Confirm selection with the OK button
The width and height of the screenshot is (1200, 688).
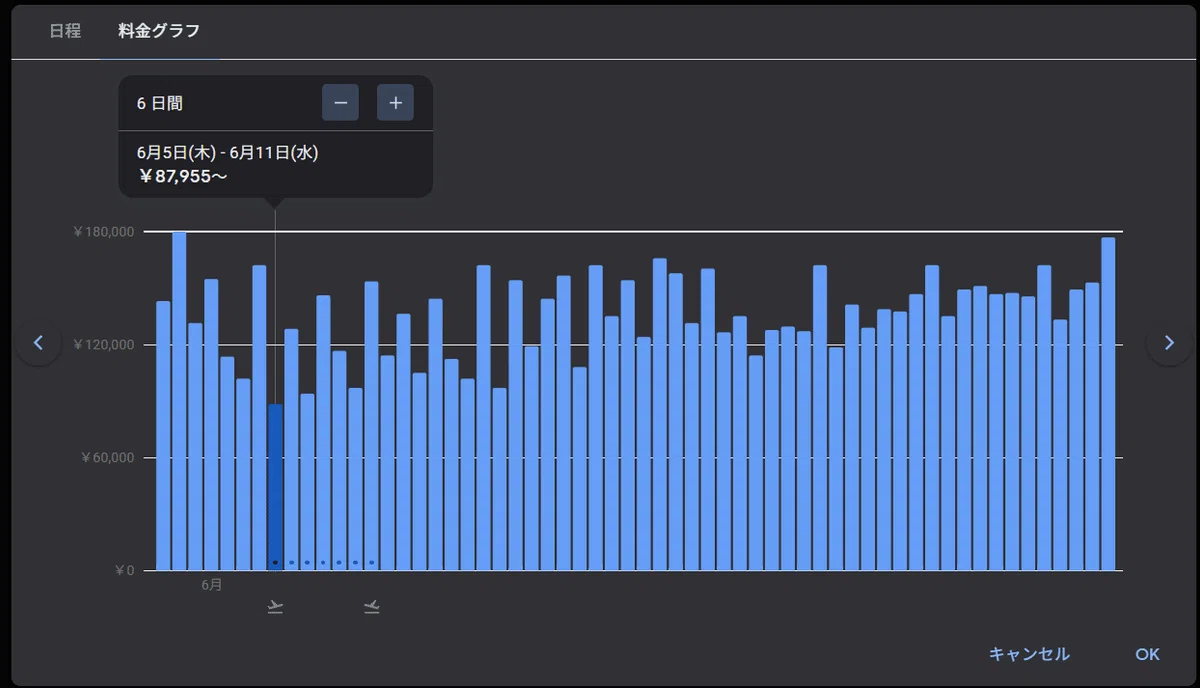click(1147, 654)
